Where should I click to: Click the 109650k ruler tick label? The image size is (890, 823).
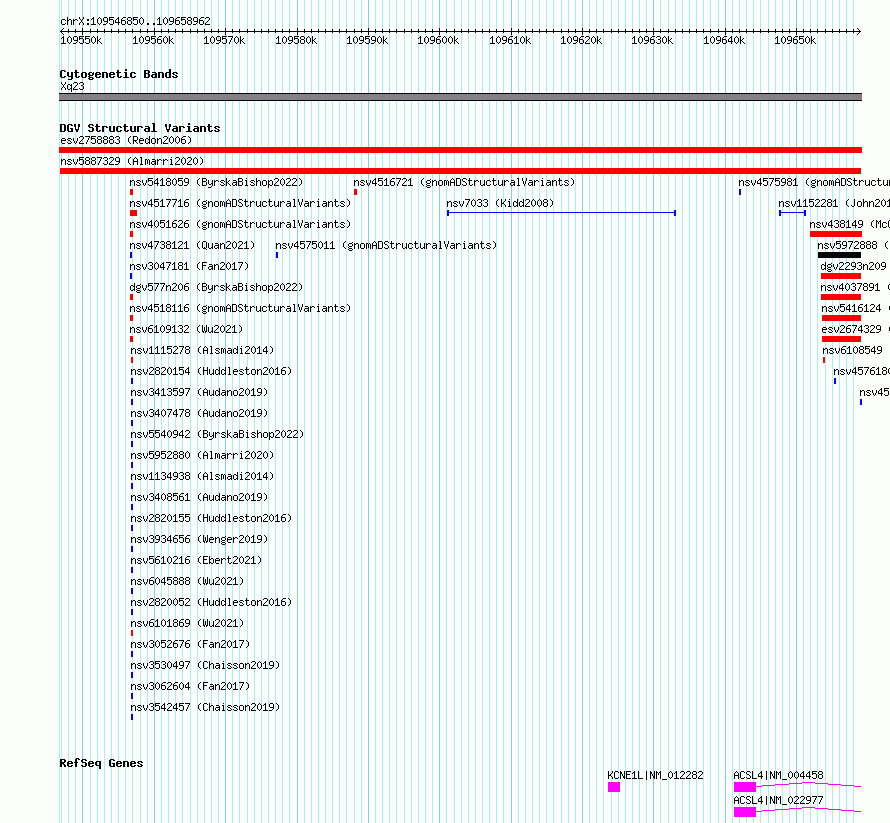point(795,40)
